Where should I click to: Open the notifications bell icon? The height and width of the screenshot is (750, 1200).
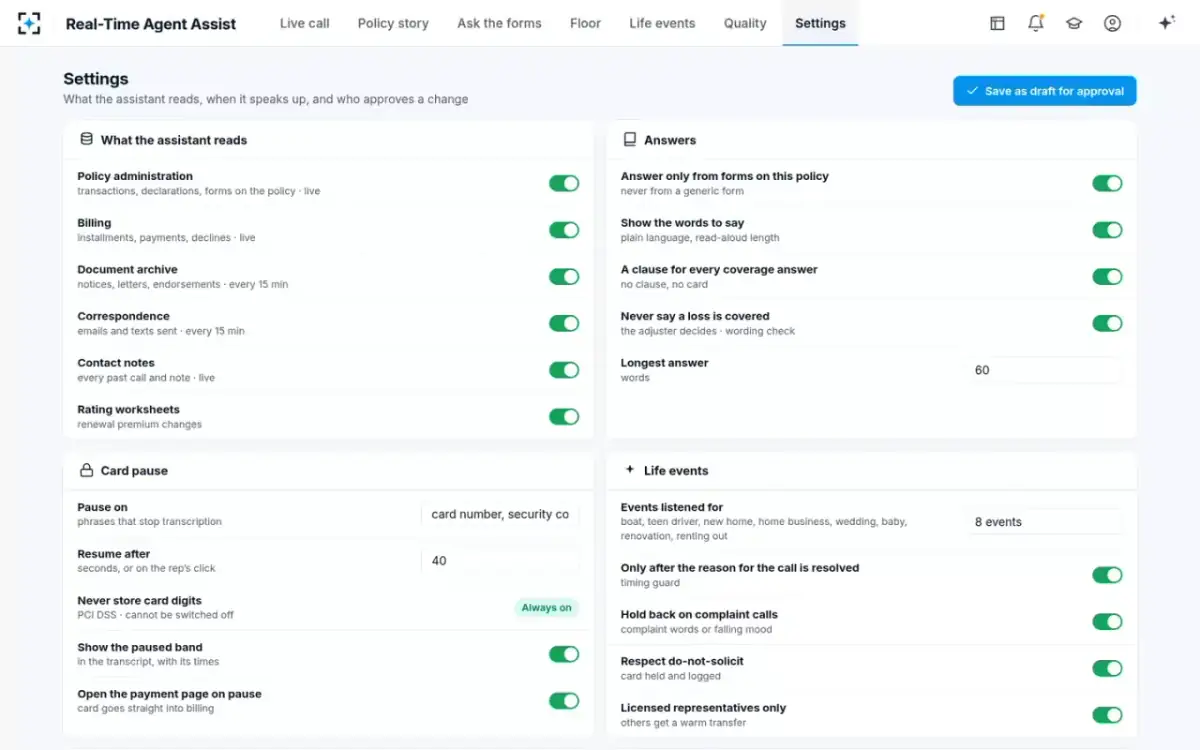1036,23
